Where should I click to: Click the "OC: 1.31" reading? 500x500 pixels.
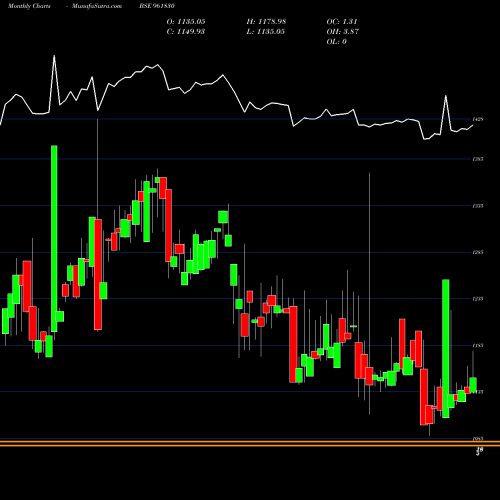(342, 22)
